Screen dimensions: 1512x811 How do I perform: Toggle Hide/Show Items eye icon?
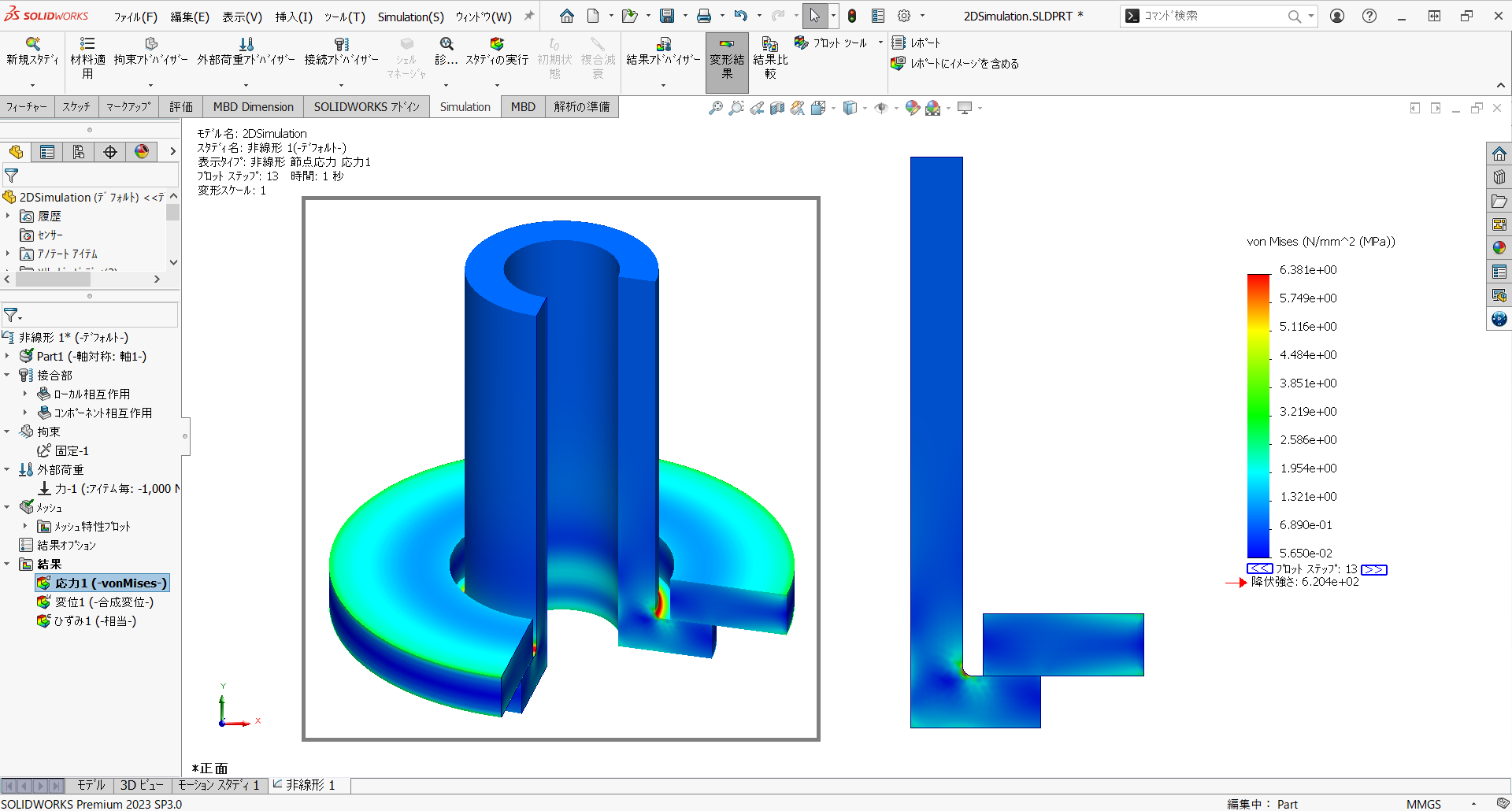[x=881, y=108]
